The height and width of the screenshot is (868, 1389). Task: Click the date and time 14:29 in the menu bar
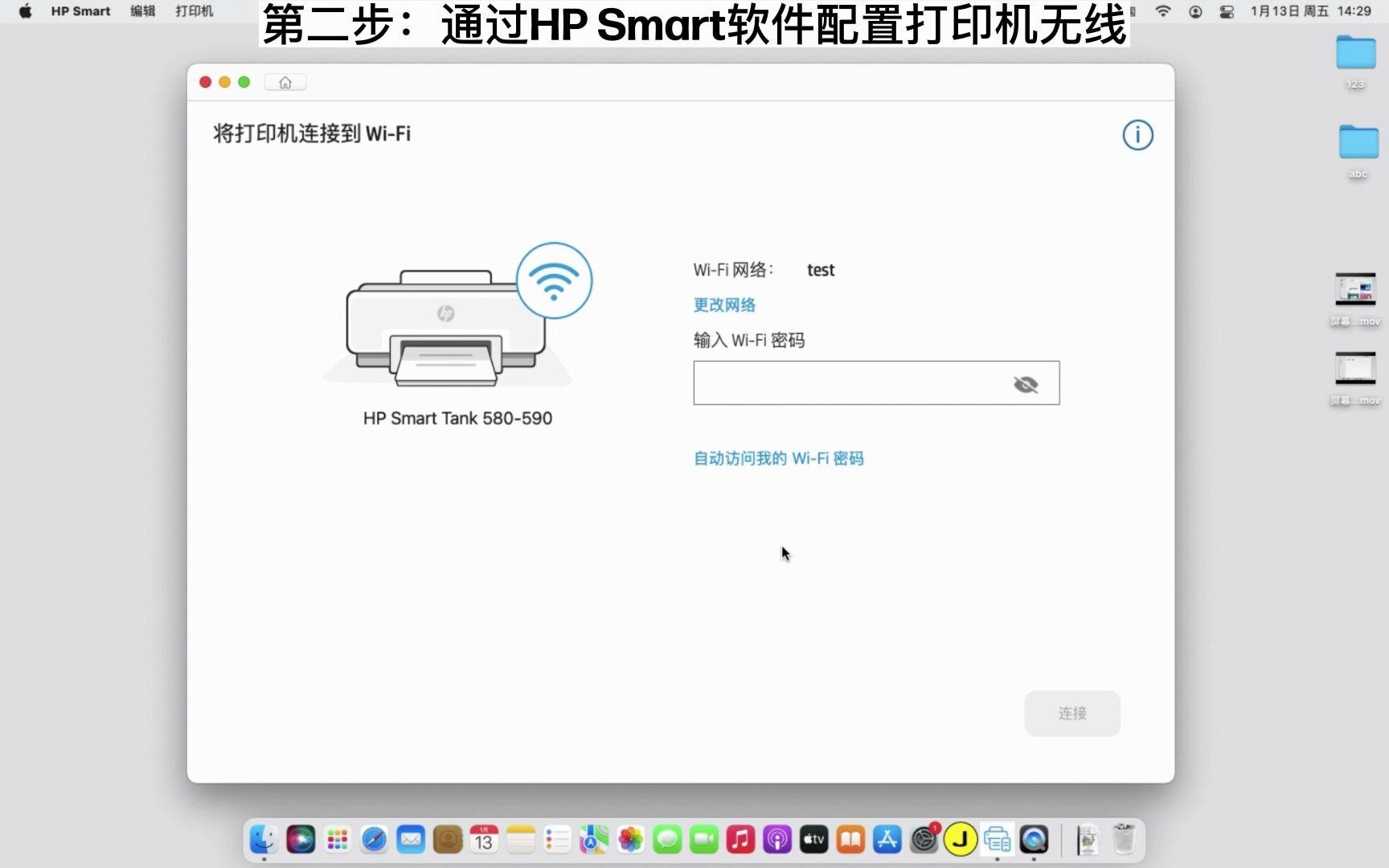coord(1310,11)
